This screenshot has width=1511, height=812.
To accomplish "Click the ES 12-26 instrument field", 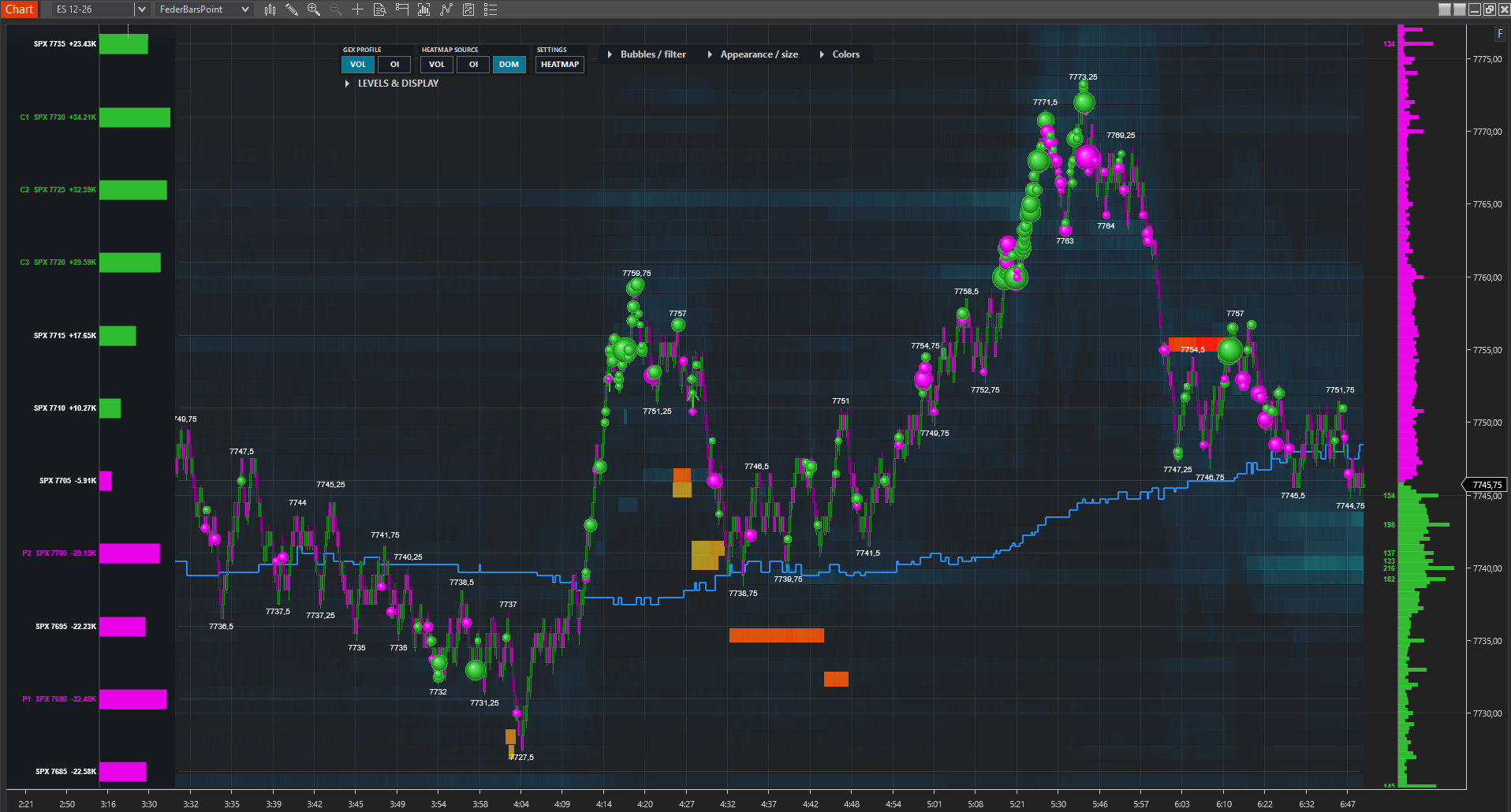I will [x=93, y=9].
